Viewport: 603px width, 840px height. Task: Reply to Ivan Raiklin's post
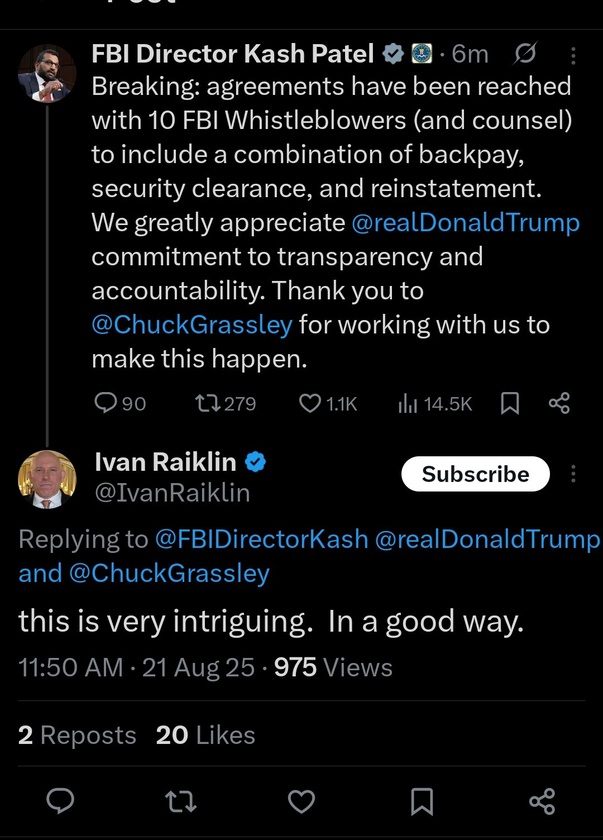click(x=62, y=801)
